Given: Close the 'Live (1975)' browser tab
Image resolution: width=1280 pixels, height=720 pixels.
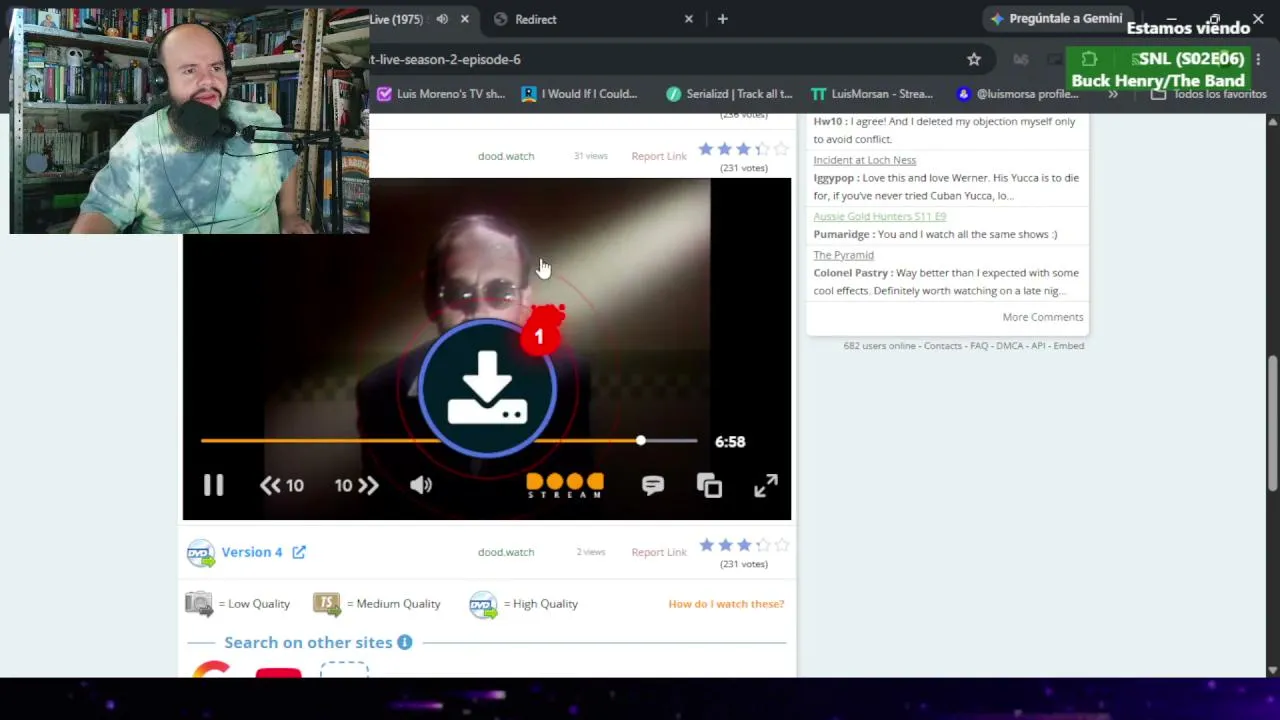Looking at the screenshot, I should [x=465, y=19].
